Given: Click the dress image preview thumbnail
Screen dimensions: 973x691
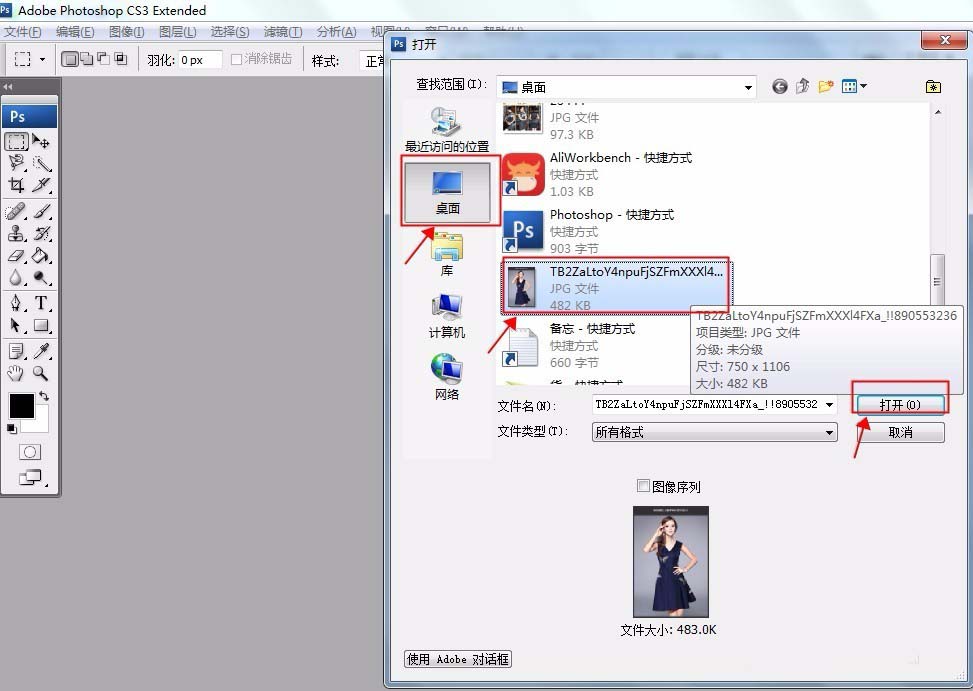Looking at the screenshot, I should click(671, 563).
